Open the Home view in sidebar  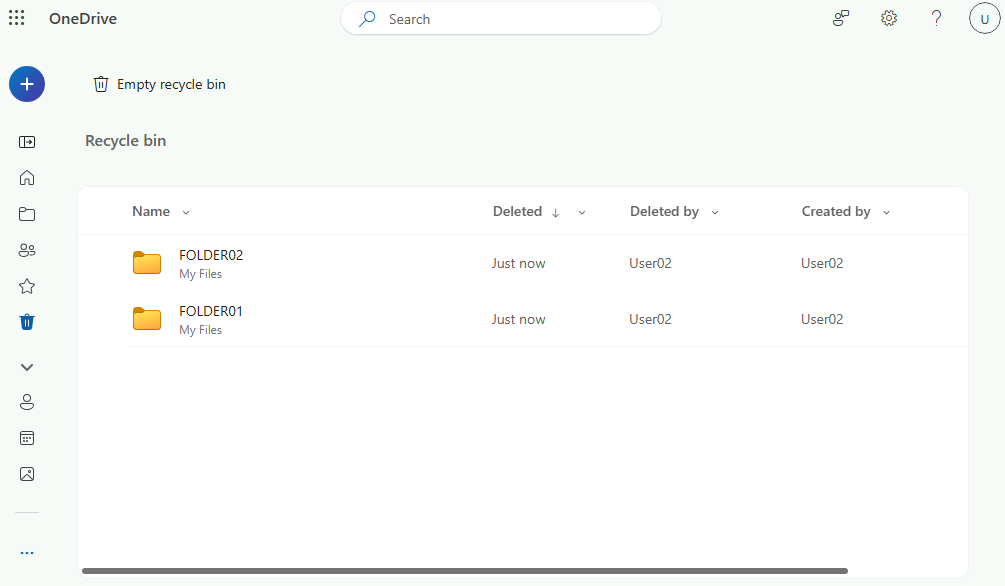click(x=27, y=178)
